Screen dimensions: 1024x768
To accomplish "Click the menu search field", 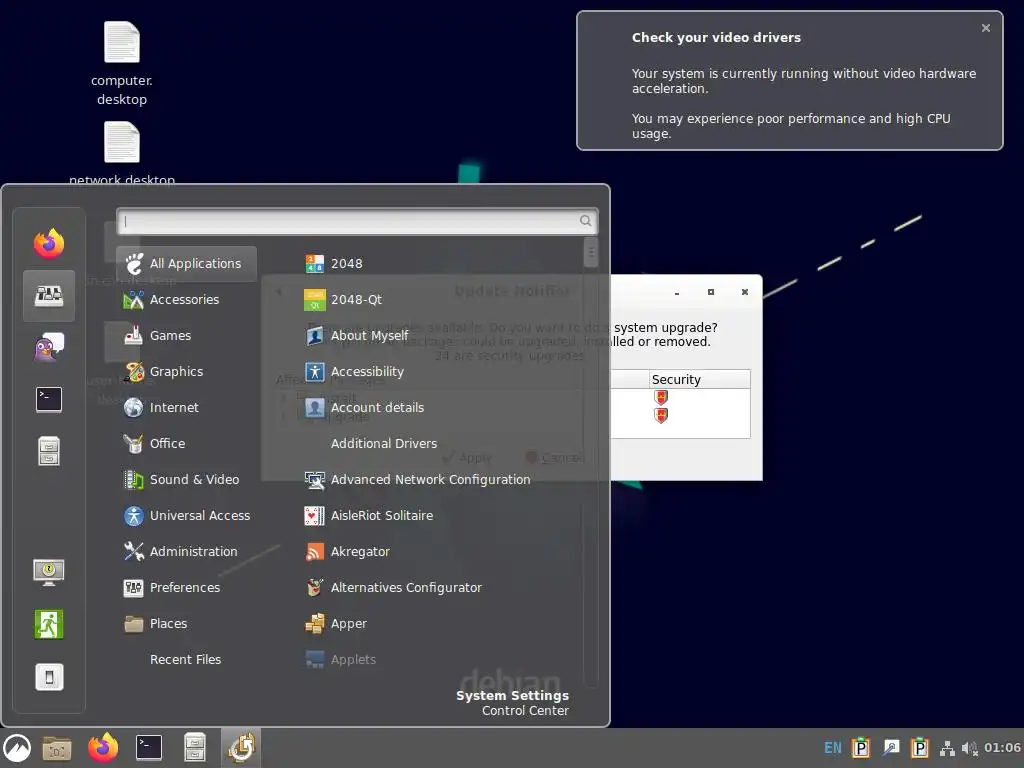I will [x=357, y=221].
